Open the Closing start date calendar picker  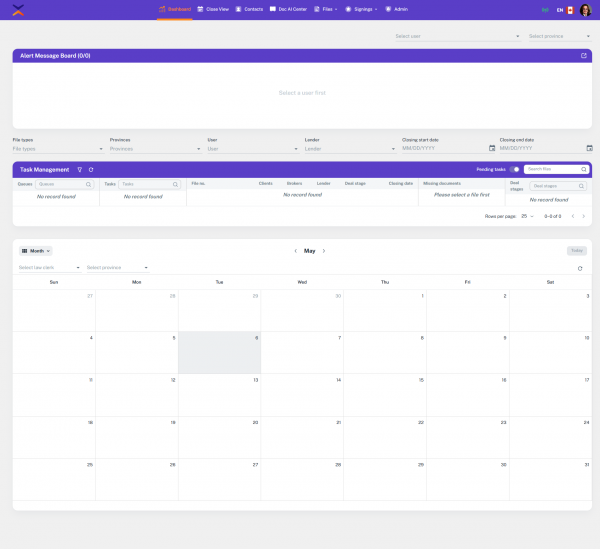click(491, 148)
